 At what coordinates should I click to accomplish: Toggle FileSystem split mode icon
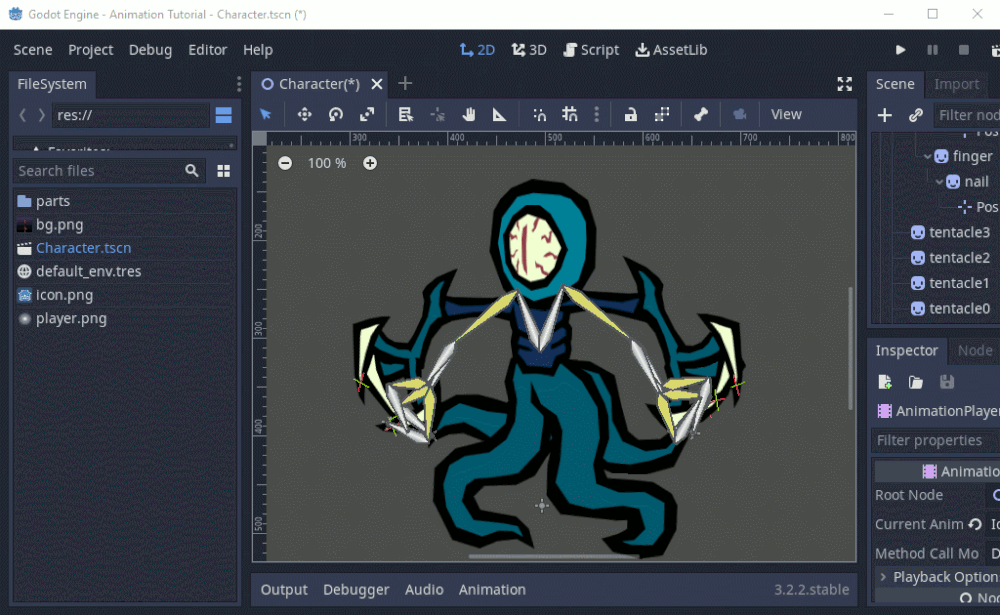coord(224,115)
